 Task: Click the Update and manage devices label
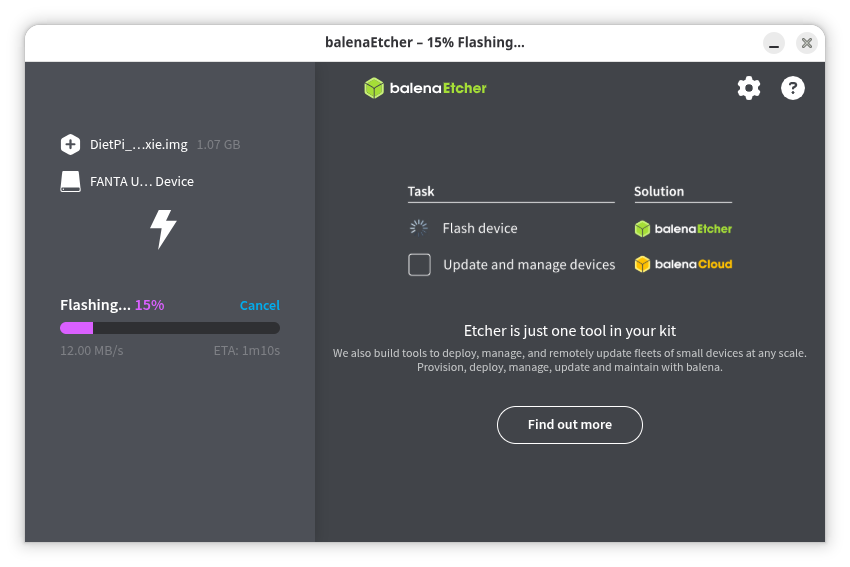pos(529,265)
